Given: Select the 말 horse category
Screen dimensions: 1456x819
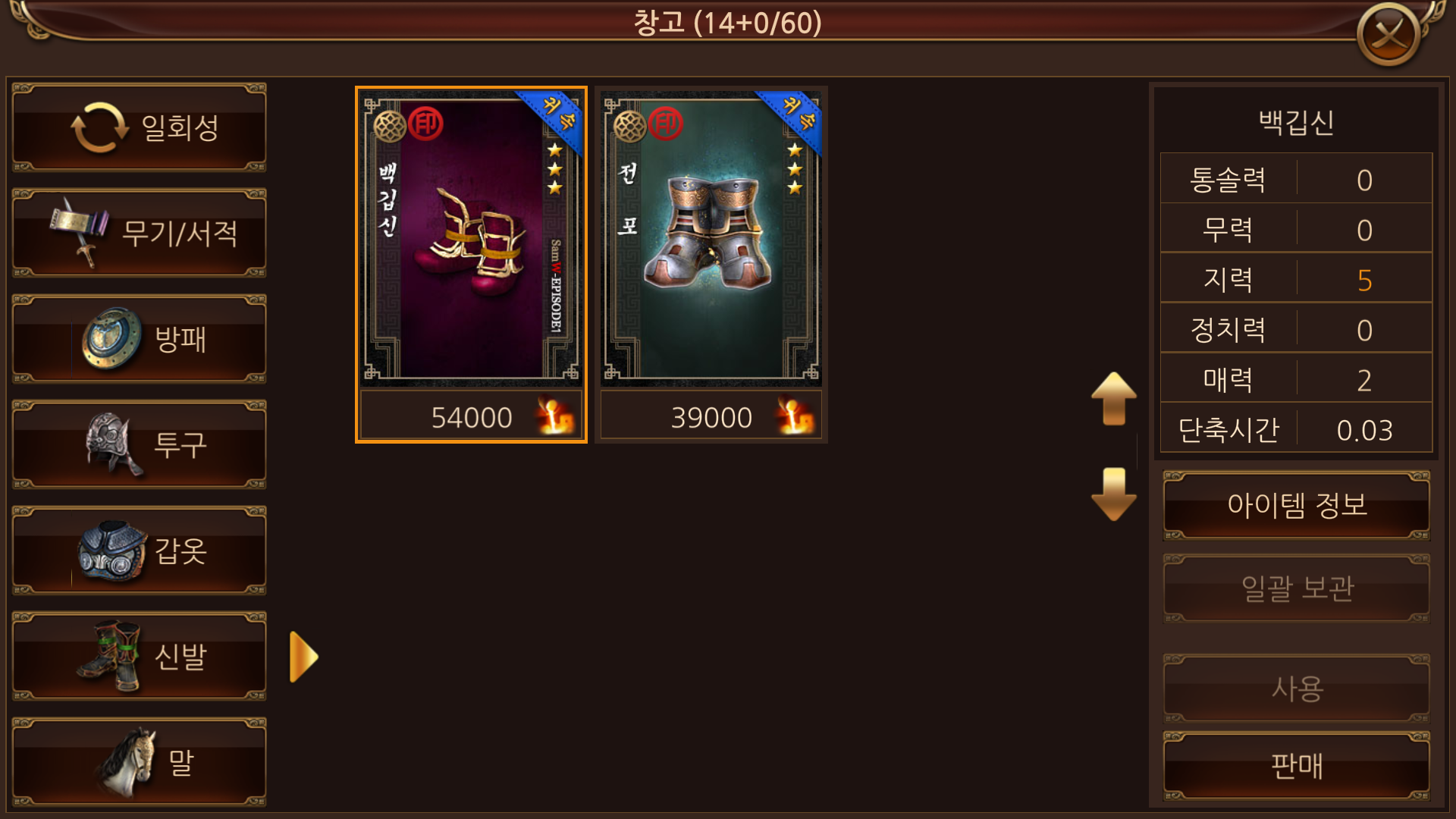Looking at the screenshot, I should [x=140, y=762].
